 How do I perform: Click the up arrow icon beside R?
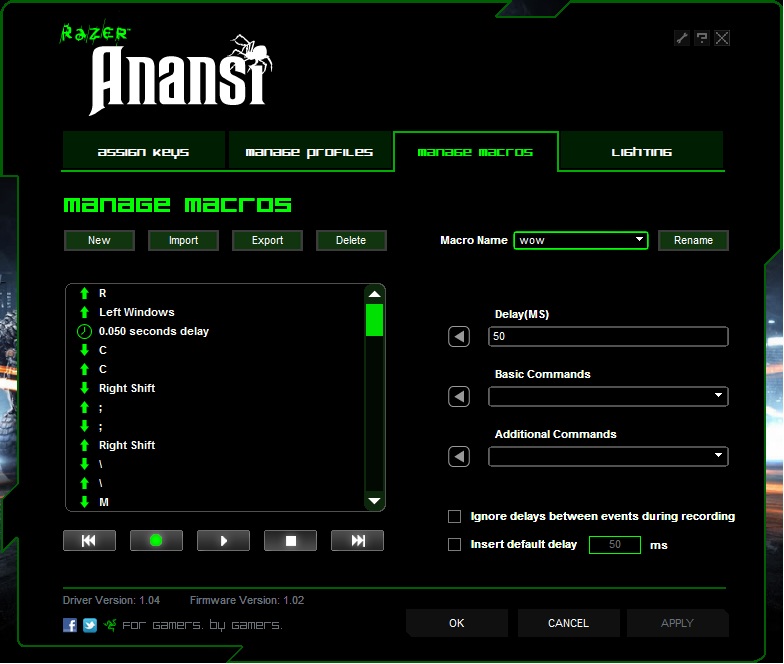coord(84,294)
